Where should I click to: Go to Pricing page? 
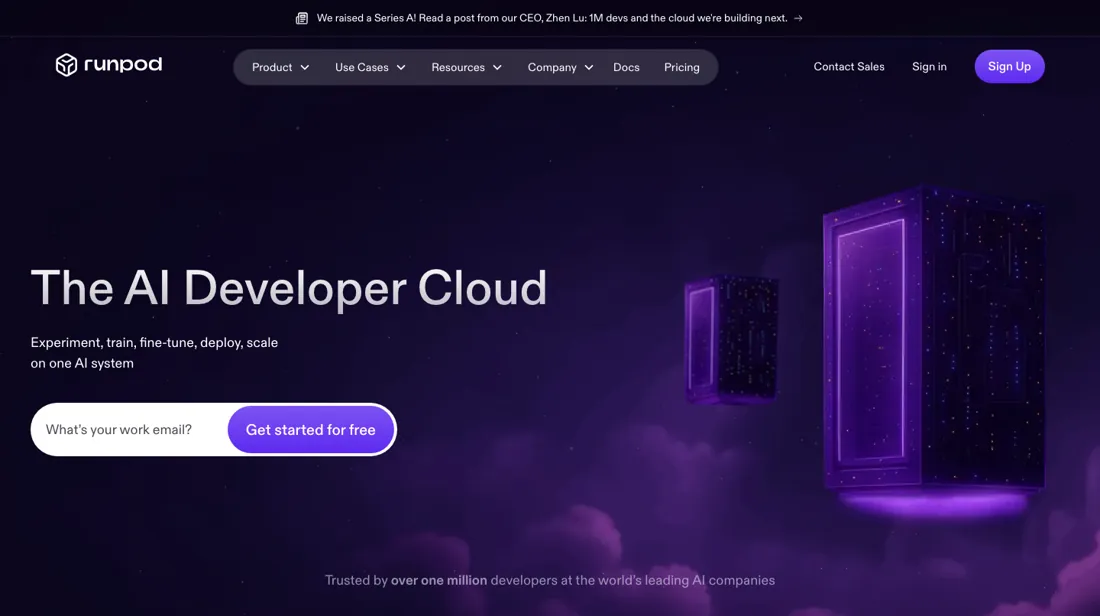[682, 67]
